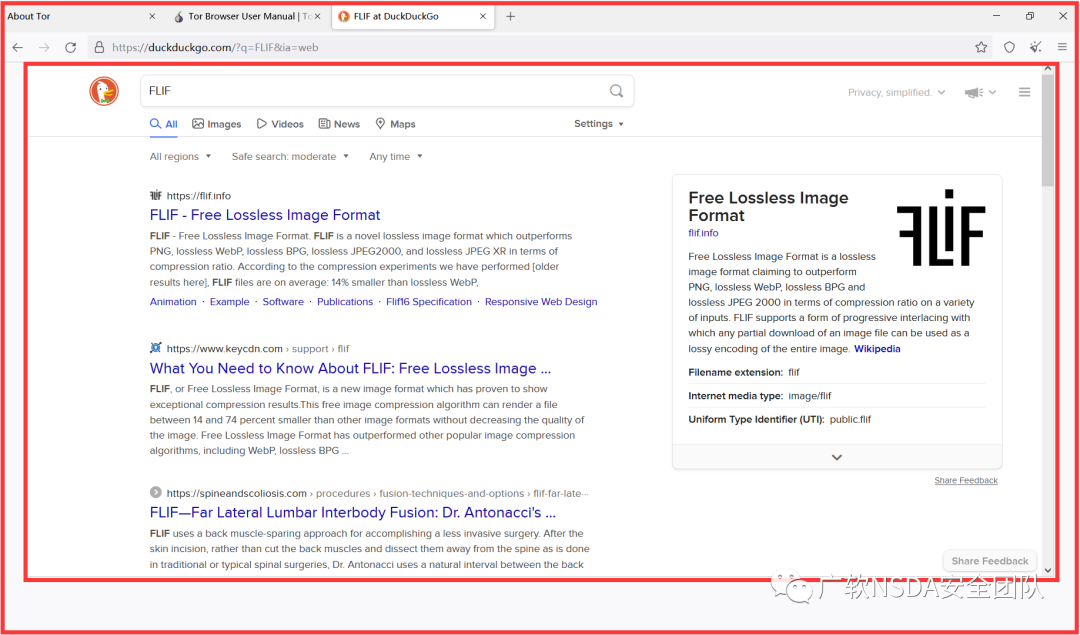Click the FLIF logo image in infobox

(941, 228)
